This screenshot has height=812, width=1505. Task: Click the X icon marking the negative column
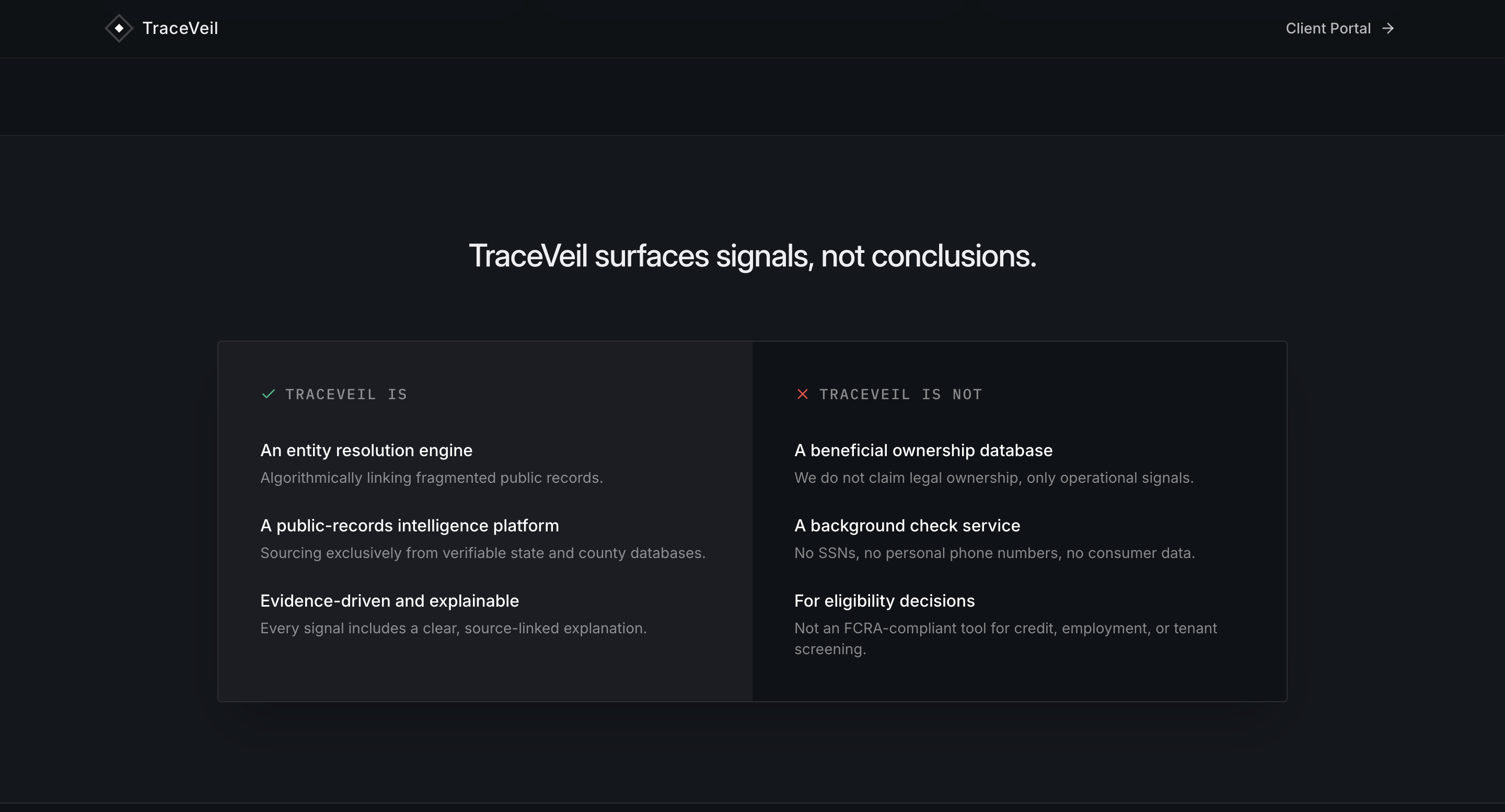coord(803,395)
